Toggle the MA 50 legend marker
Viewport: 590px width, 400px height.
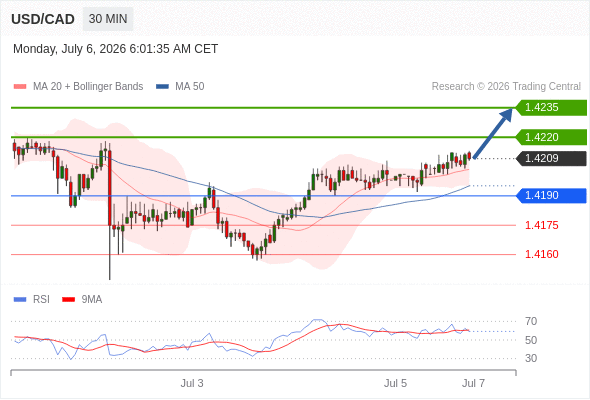pos(162,87)
